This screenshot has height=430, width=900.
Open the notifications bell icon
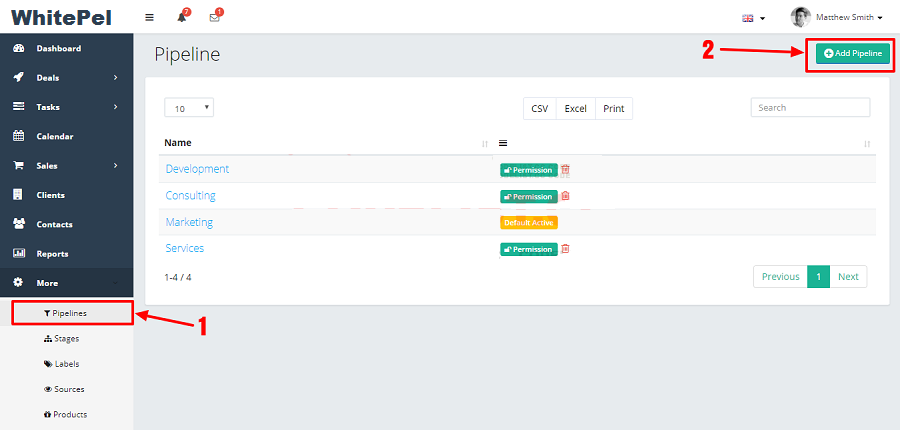pos(182,17)
